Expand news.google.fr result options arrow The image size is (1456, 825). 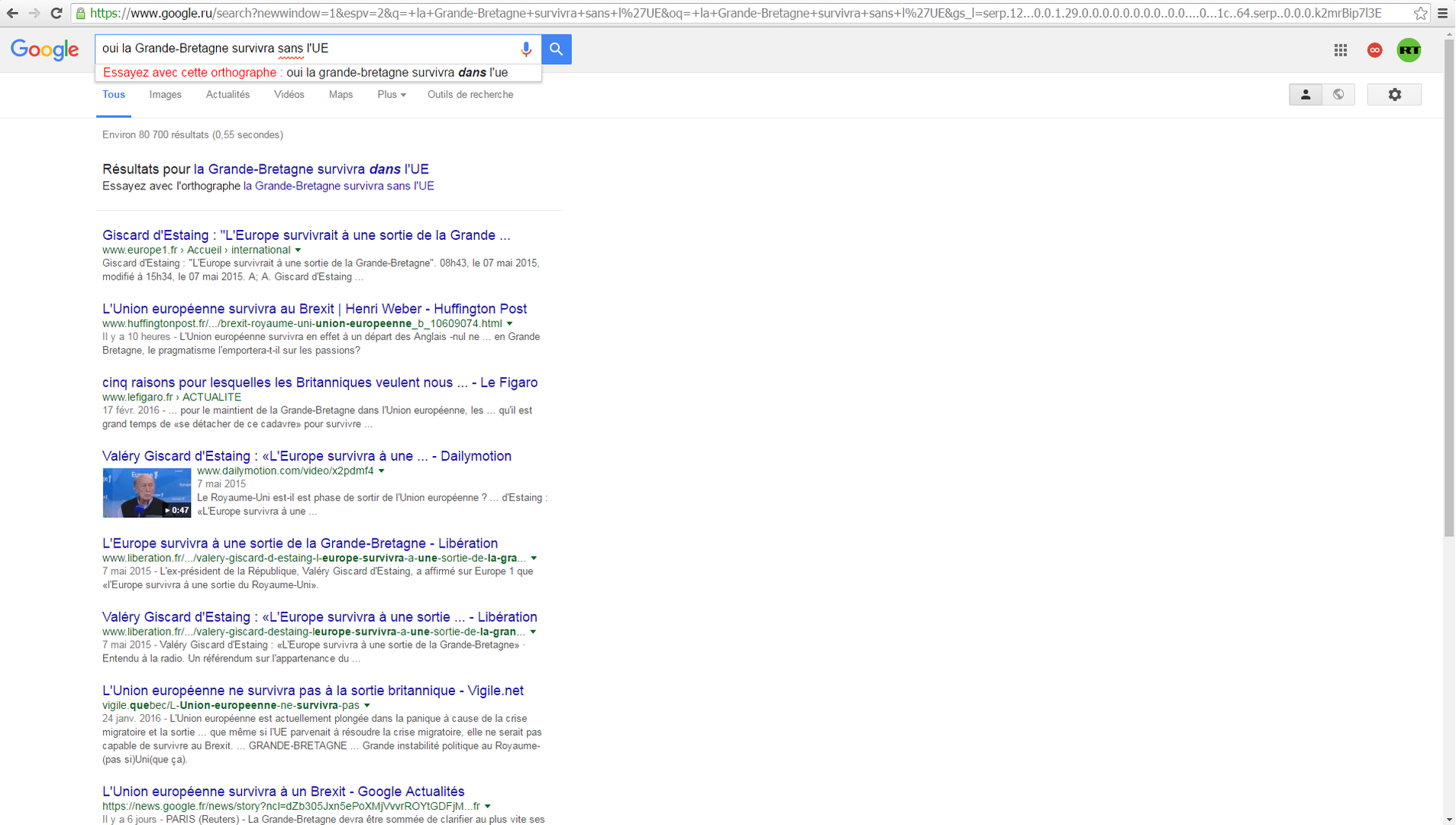488,807
